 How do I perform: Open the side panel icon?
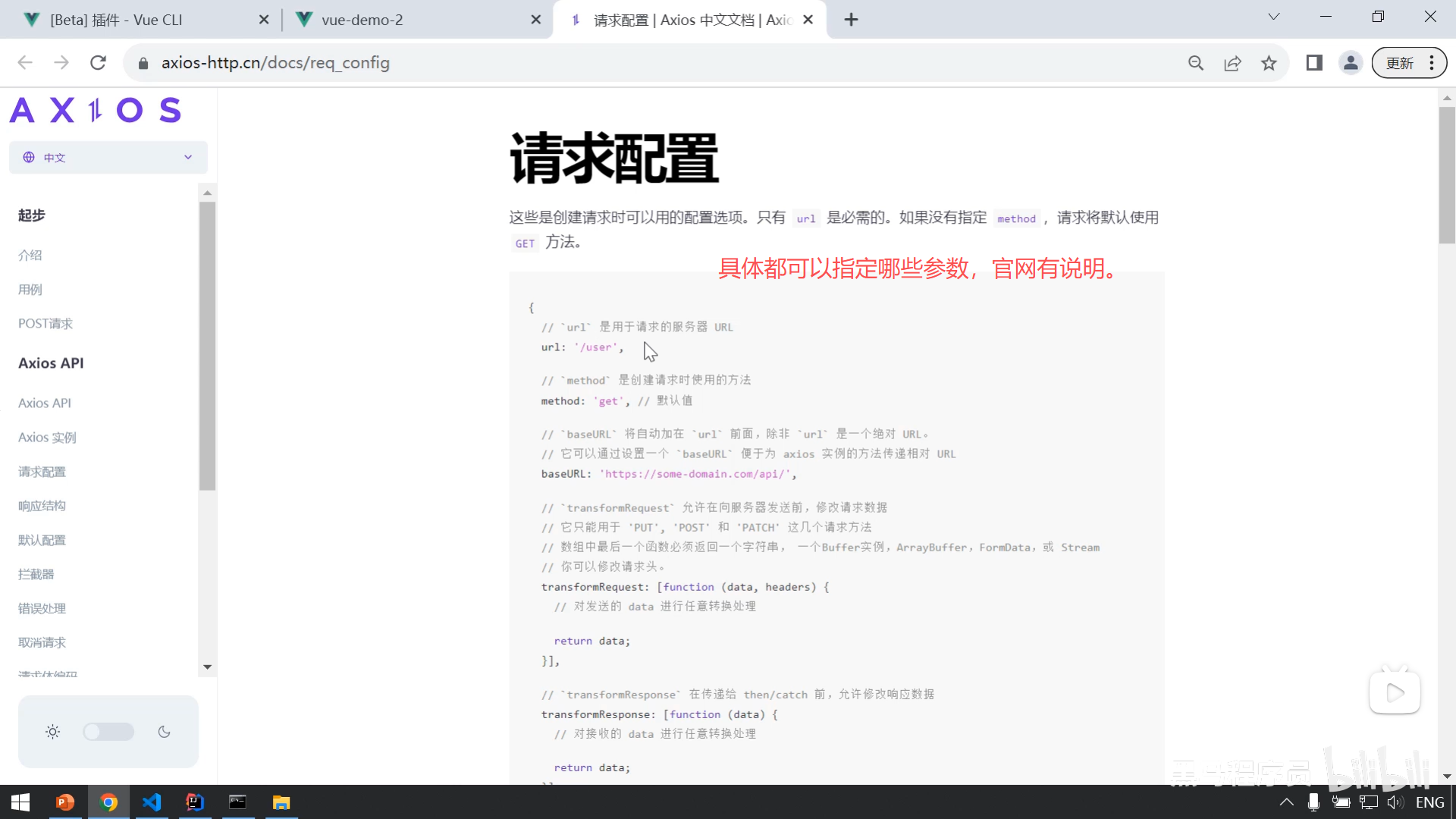tap(1314, 63)
